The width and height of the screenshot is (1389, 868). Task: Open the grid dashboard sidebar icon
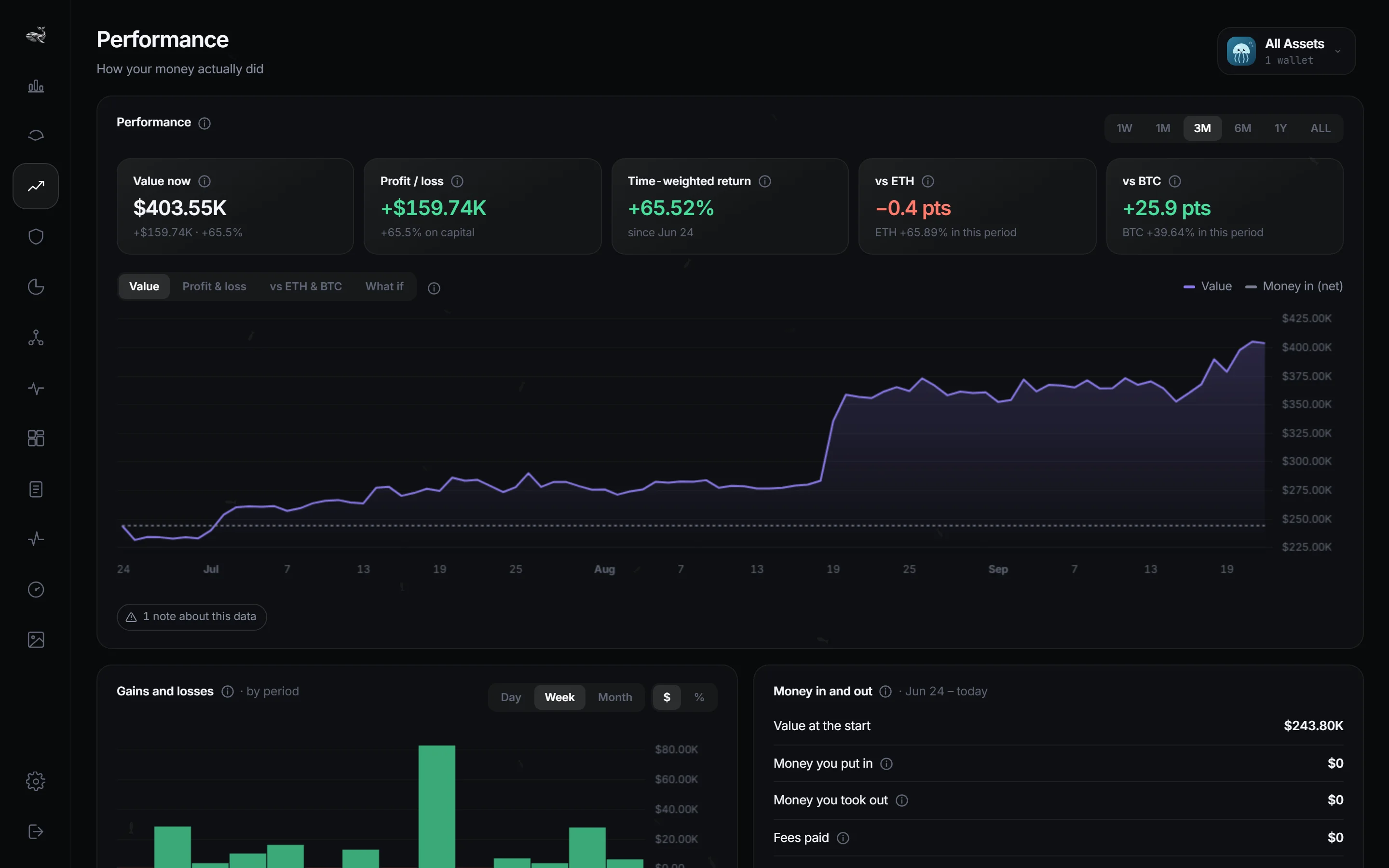[36, 439]
